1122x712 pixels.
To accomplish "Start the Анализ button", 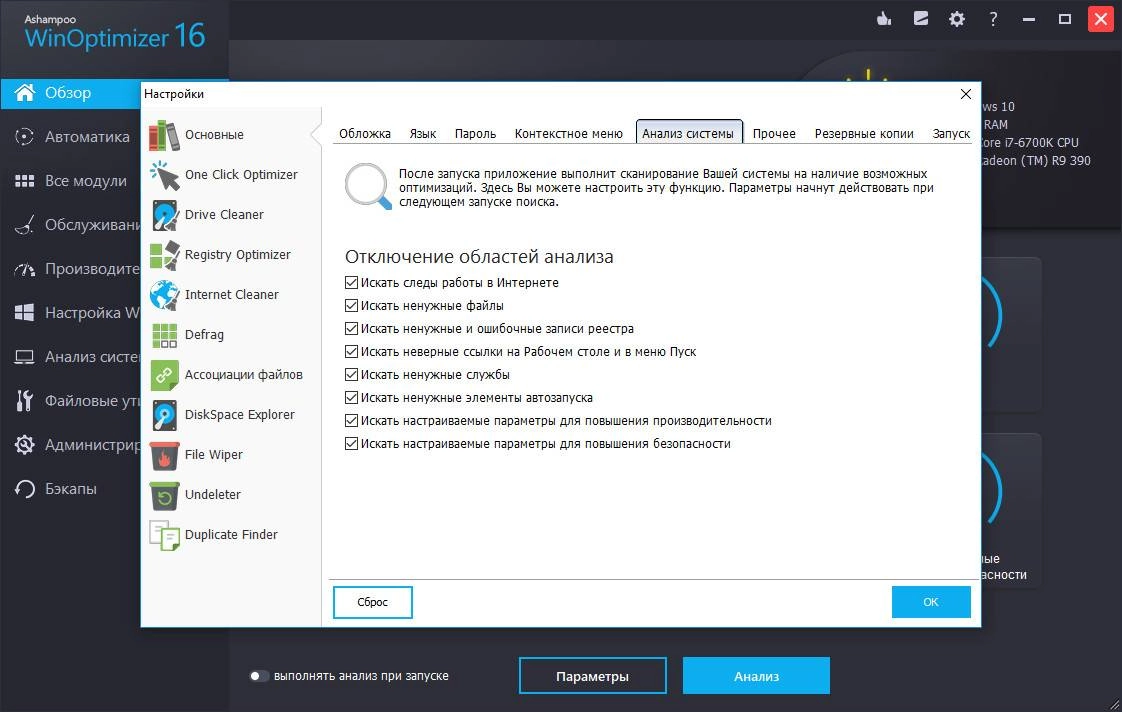I will (756, 676).
